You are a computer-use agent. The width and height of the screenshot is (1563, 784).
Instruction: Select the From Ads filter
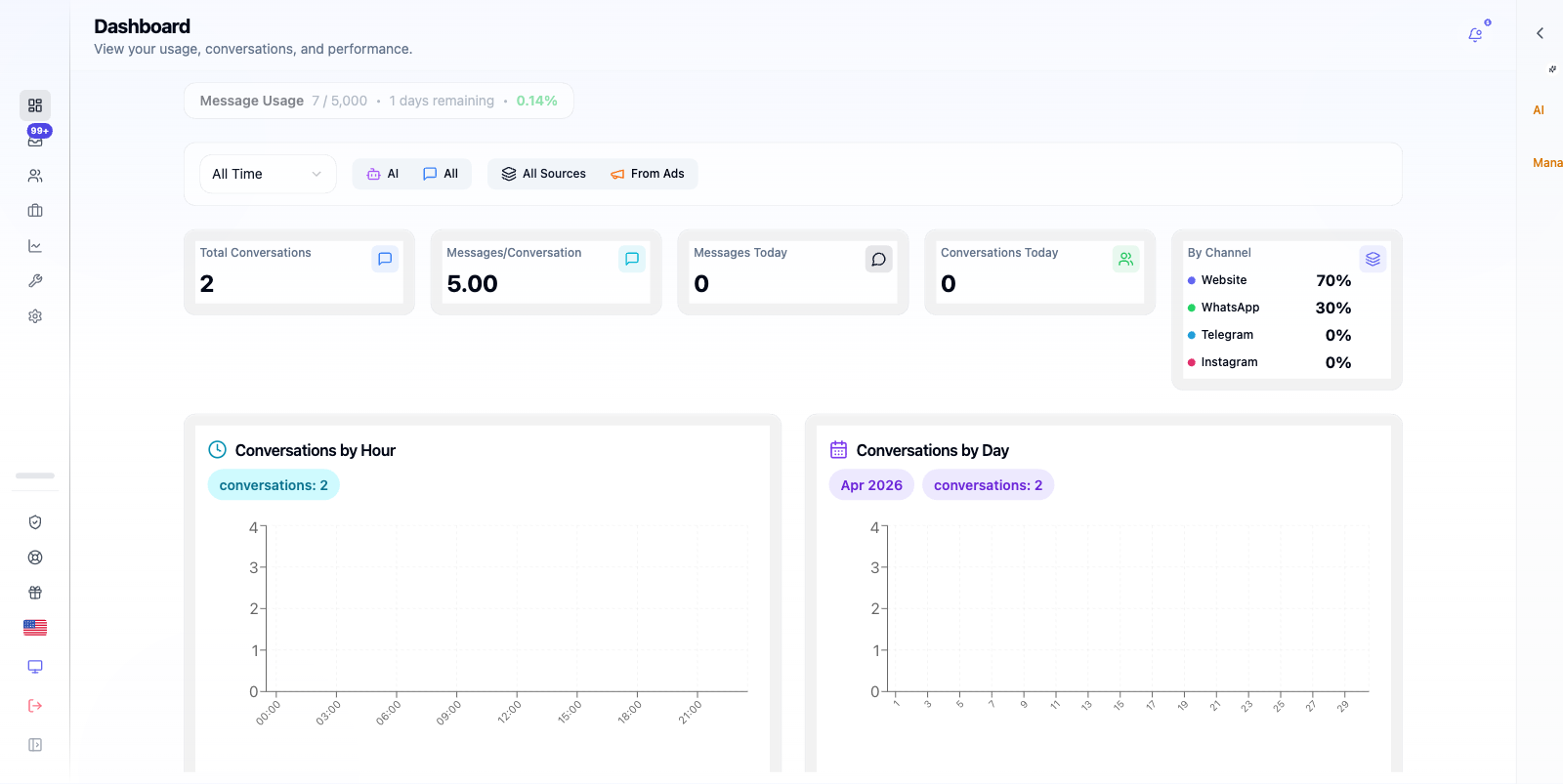648,174
